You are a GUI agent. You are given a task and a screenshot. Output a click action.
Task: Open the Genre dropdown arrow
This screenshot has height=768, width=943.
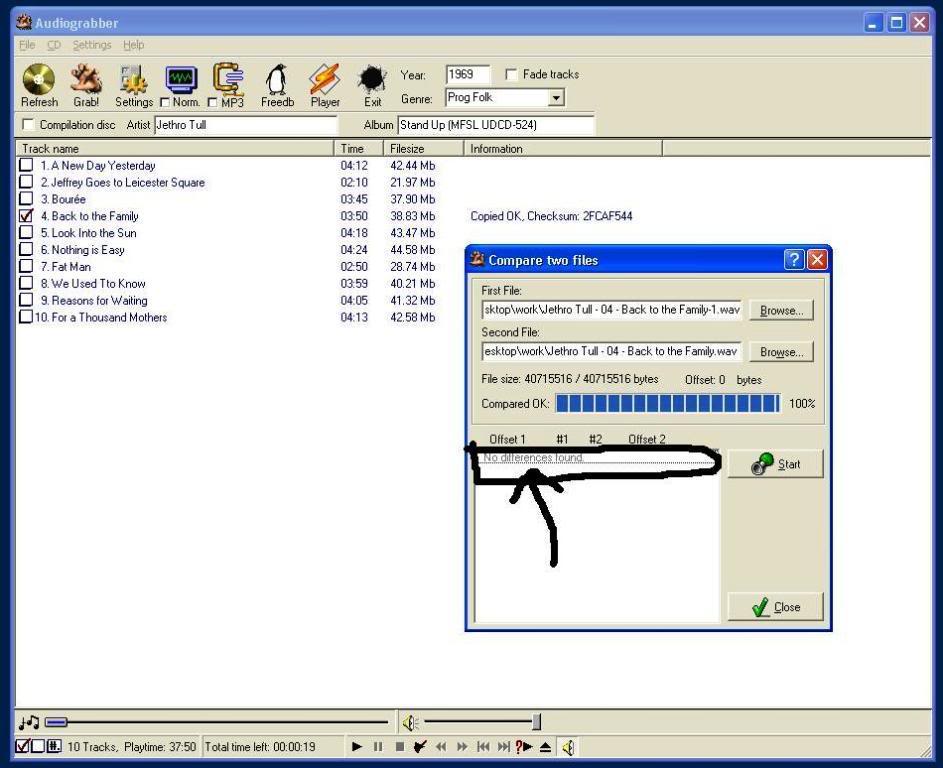(x=556, y=97)
